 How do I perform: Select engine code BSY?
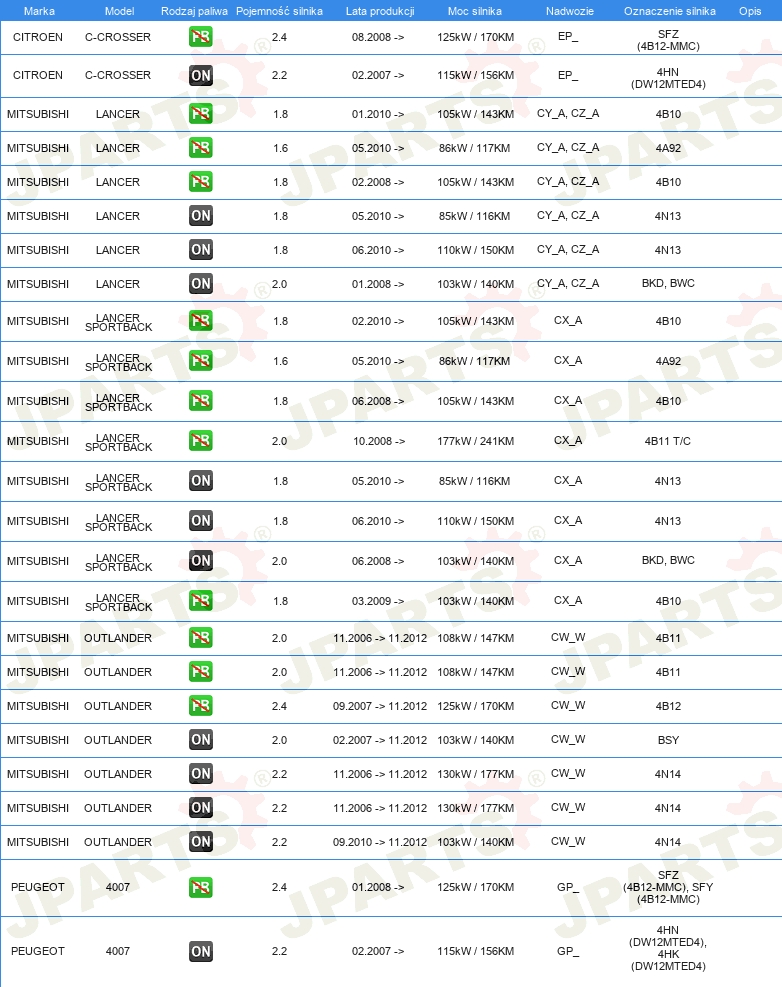[668, 740]
